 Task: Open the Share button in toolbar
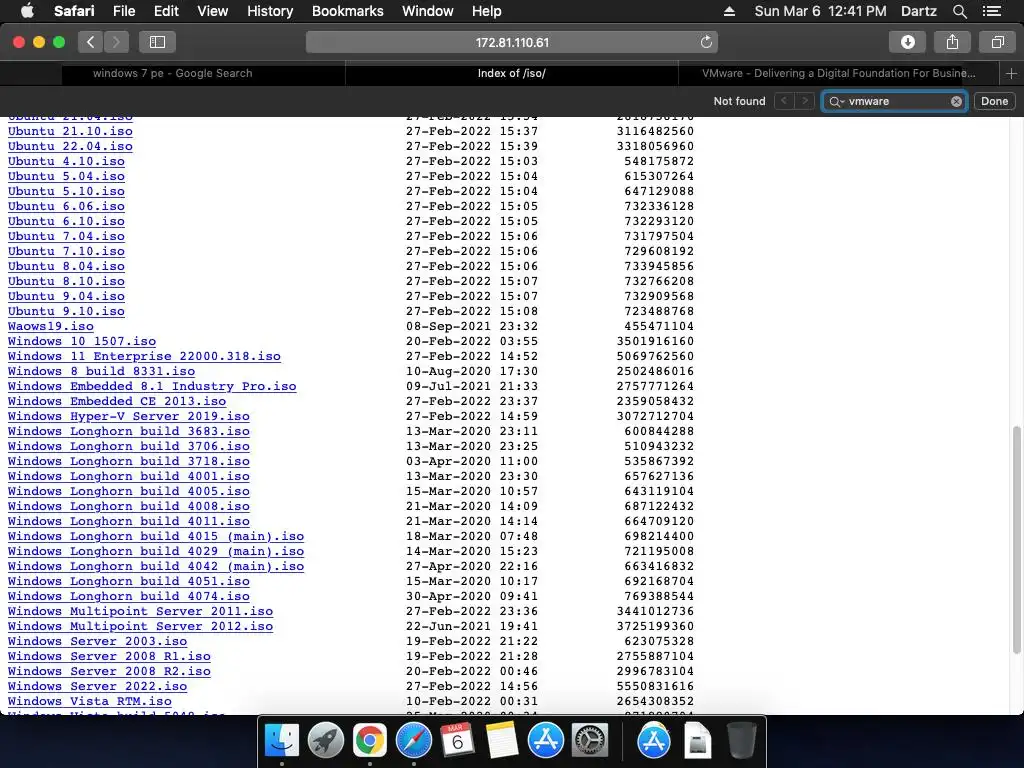pyautogui.click(x=952, y=42)
